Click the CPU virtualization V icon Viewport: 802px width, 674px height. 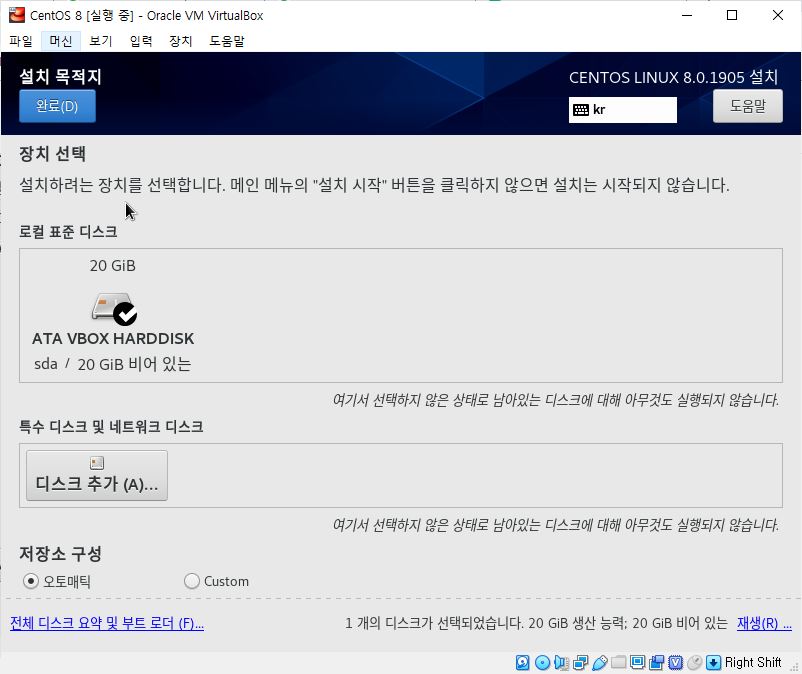tap(675, 662)
